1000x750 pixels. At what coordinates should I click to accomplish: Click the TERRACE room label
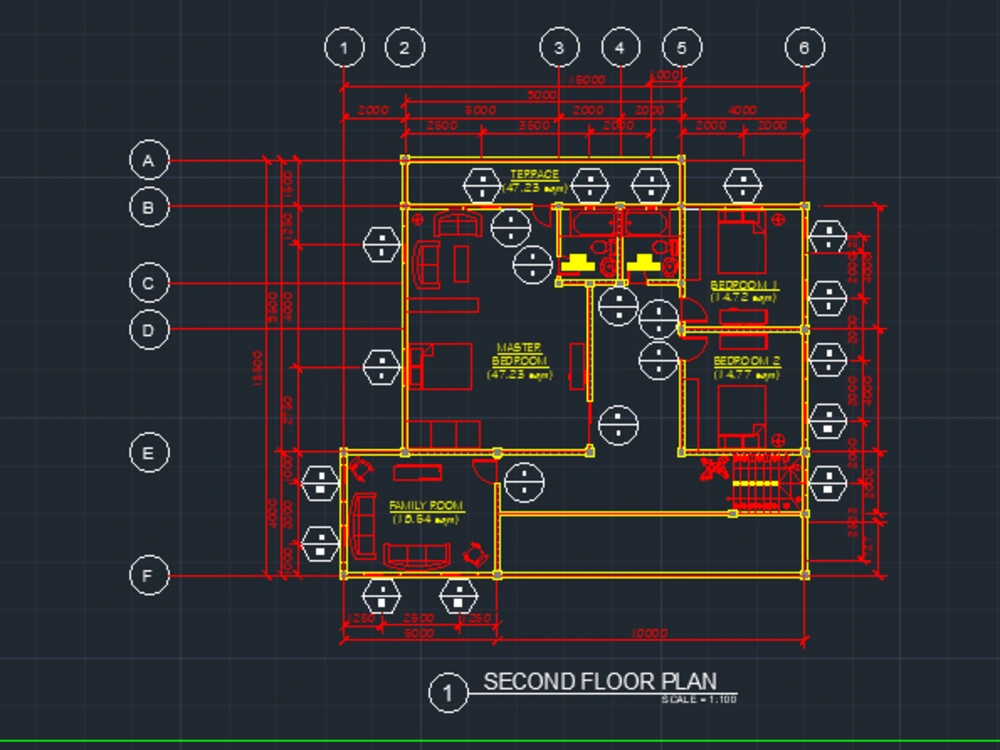coord(534,174)
